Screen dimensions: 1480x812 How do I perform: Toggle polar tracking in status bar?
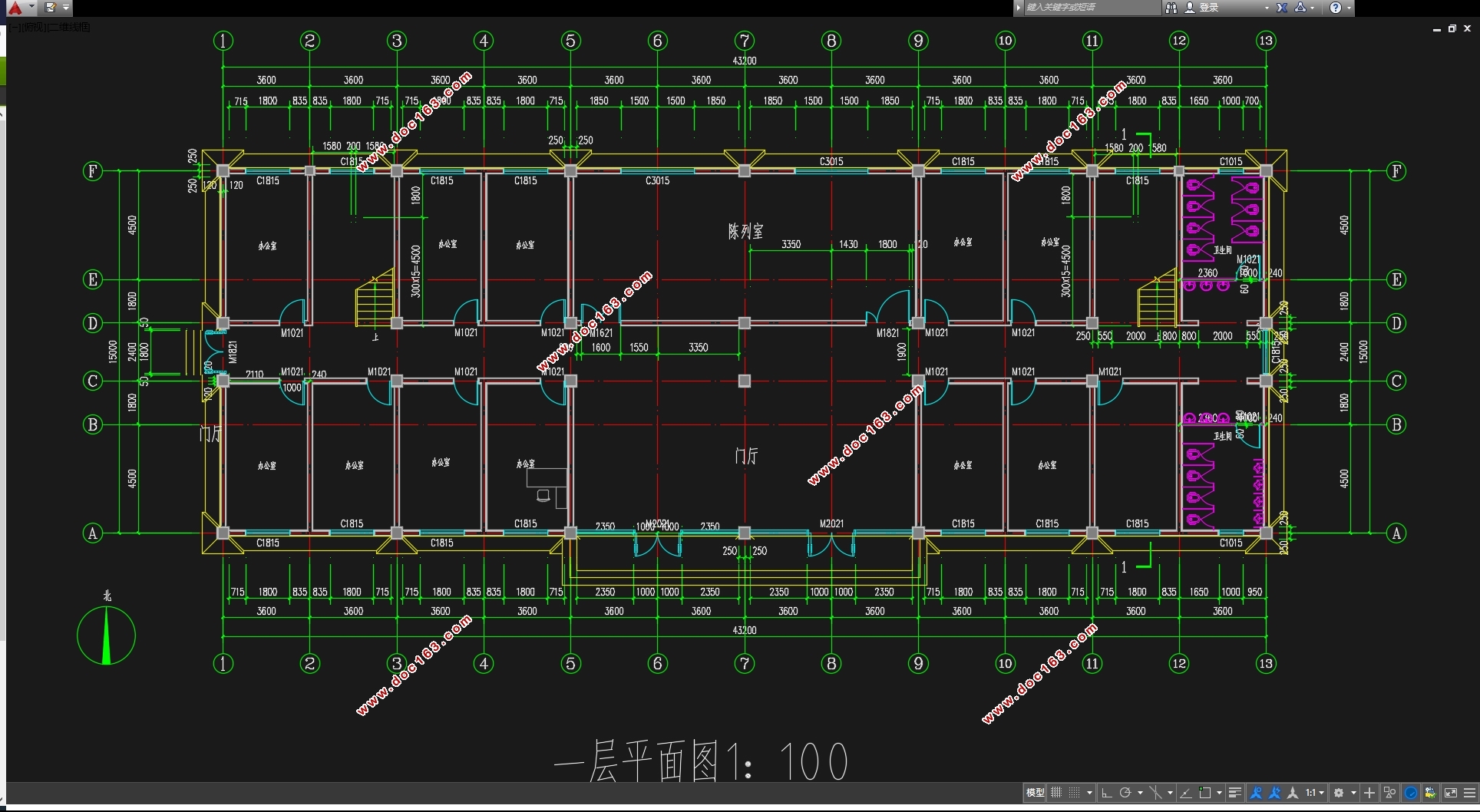point(1125,793)
